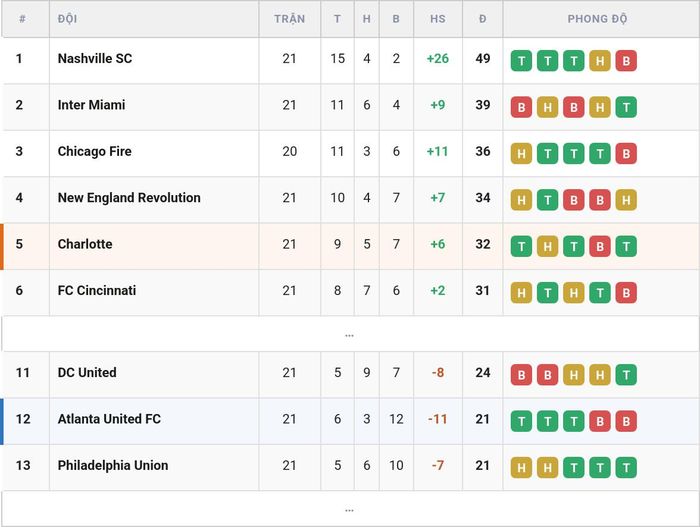Click FC Cincinnati's red B form badge

pyautogui.click(x=626, y=293)
